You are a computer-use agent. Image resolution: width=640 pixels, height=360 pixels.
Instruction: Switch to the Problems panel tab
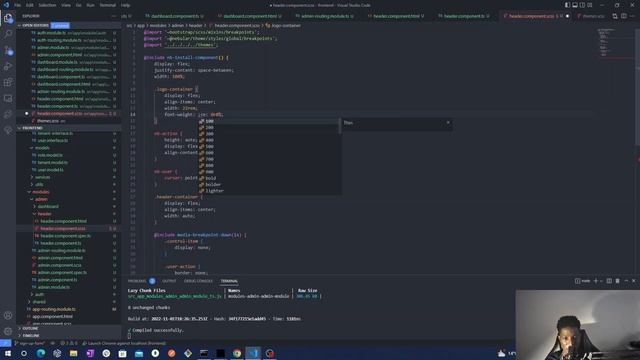(x=137, y=281)
